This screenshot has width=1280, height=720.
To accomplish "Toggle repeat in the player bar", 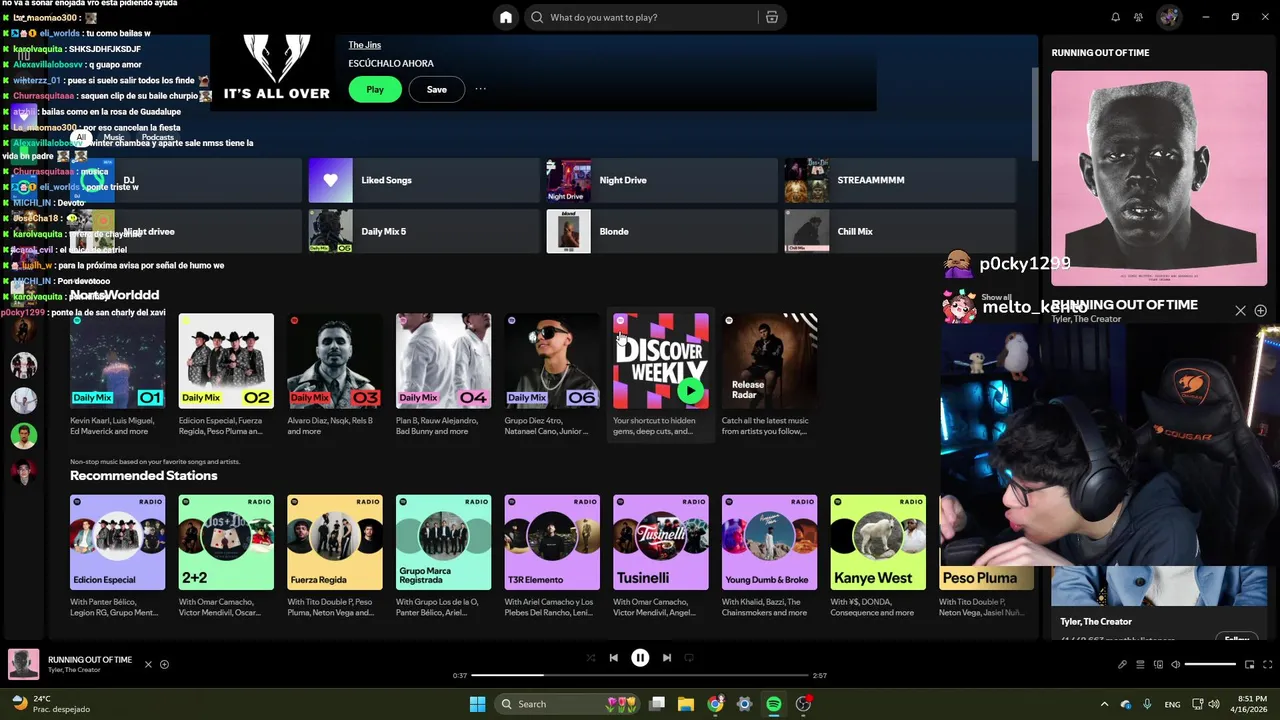I will [x=689, y=658].
